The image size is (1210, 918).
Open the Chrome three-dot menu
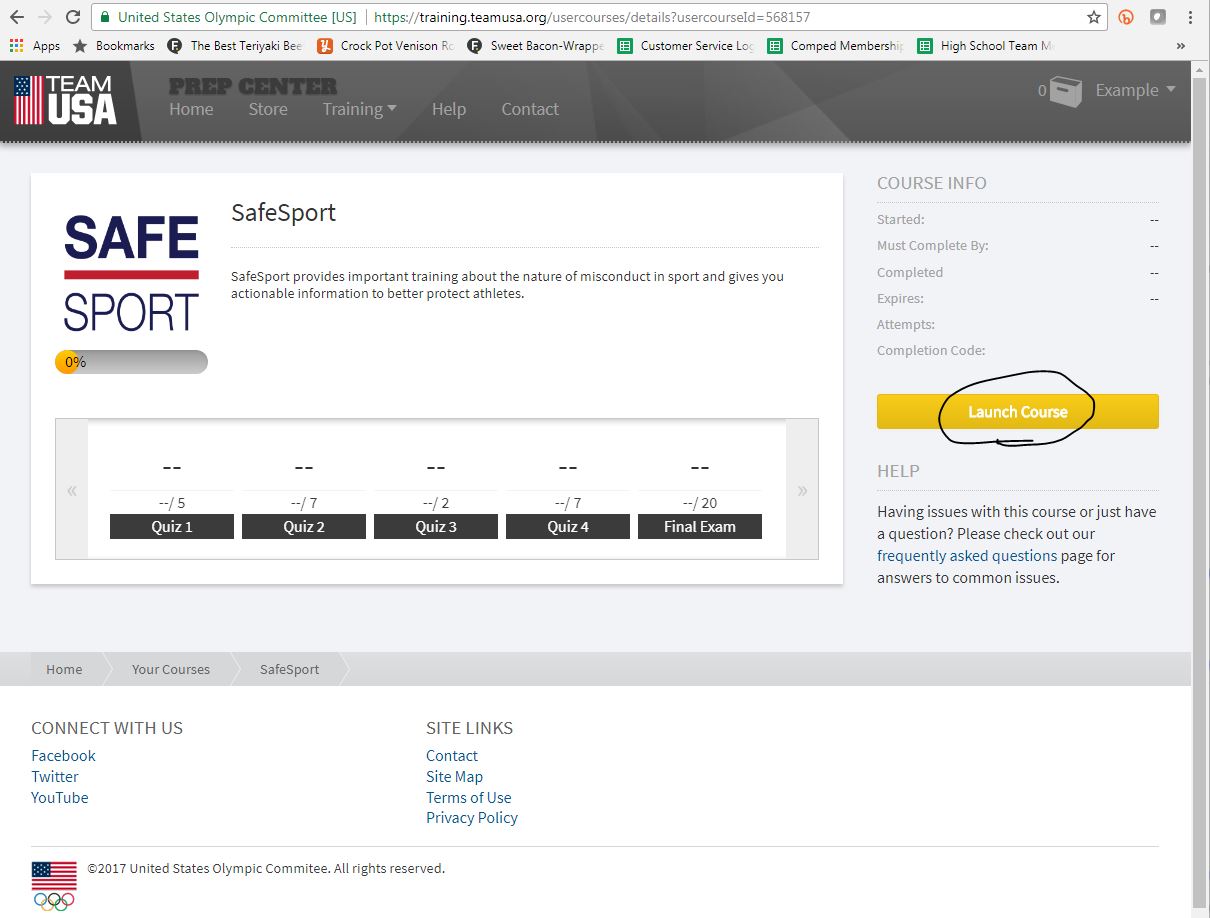click(x=1190, y=17)
